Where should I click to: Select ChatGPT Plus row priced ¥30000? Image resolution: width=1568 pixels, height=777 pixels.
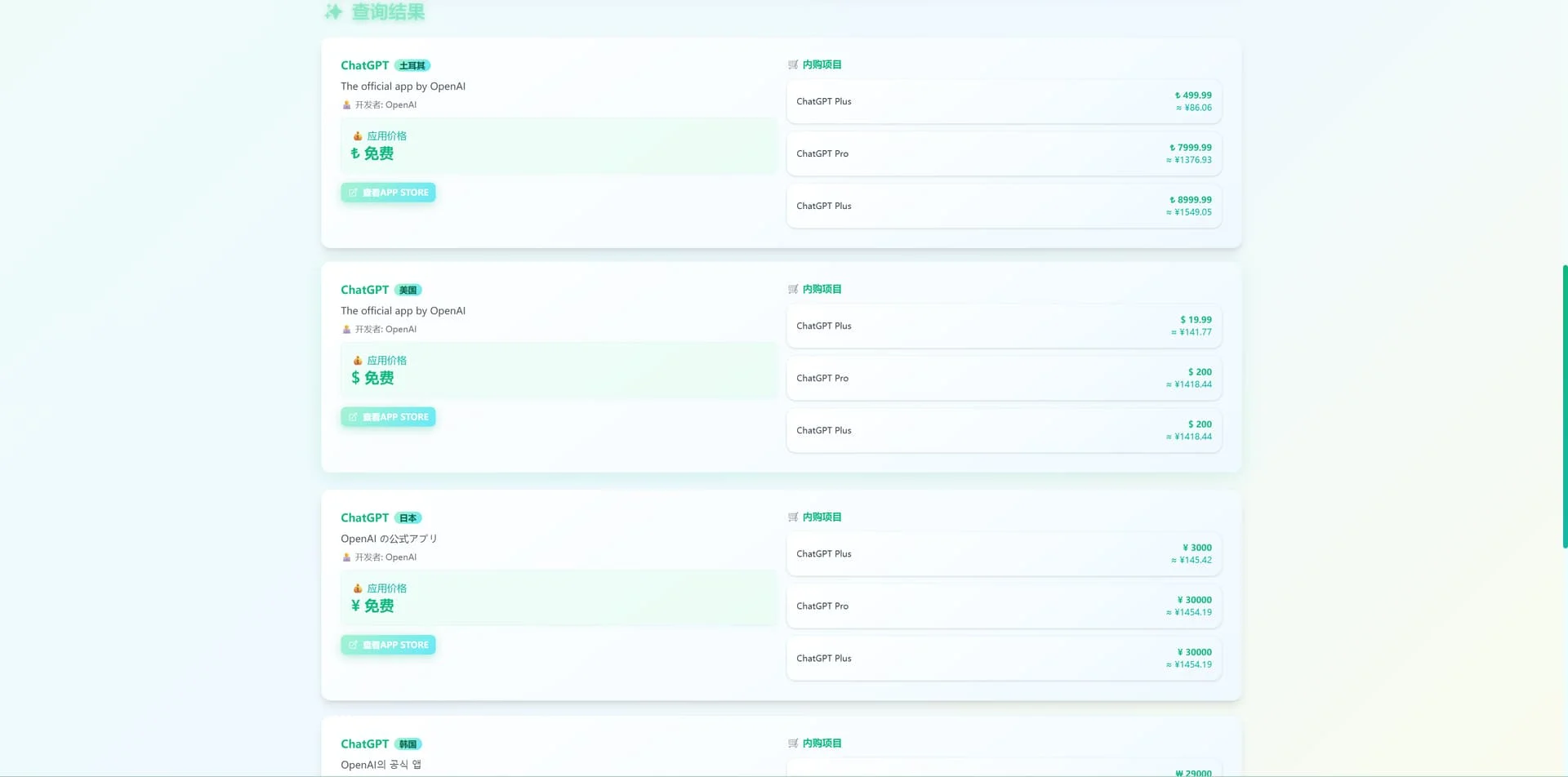click(1004, 658)
